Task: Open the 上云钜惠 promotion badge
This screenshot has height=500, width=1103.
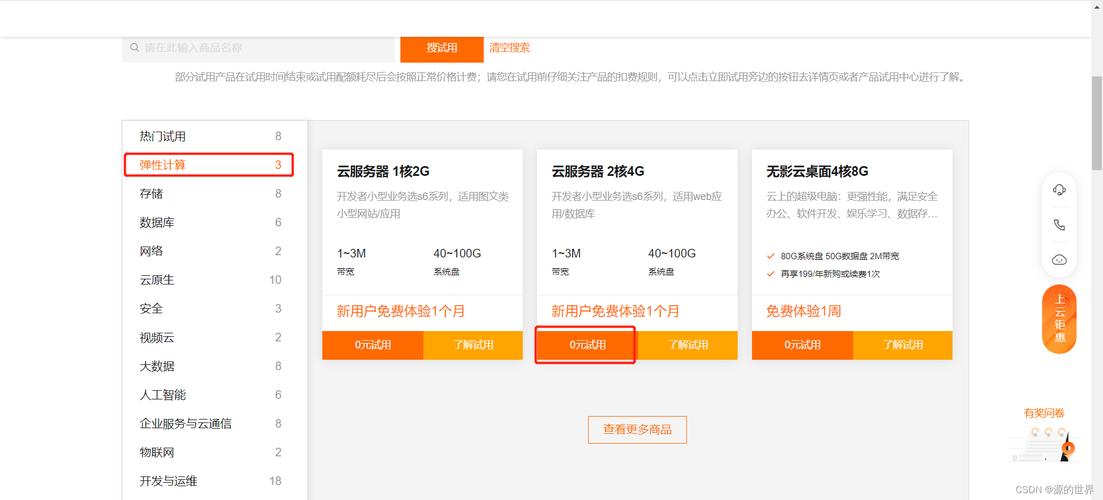Action: [1059, 319]
